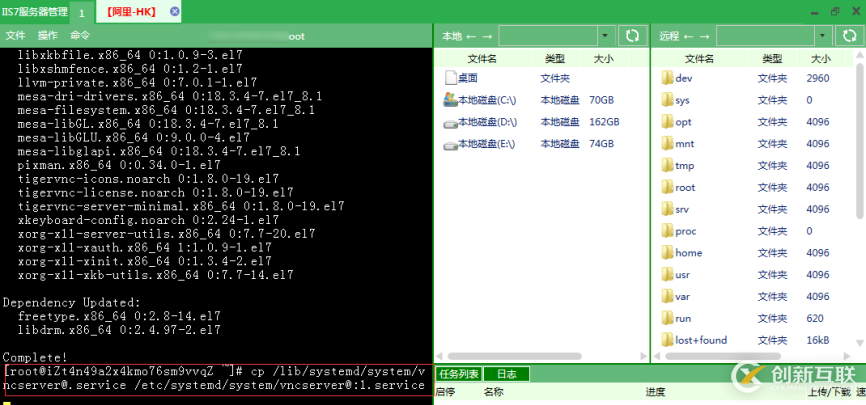
Task: Open the srv folder icon
Action: click(x=668, y=209)
